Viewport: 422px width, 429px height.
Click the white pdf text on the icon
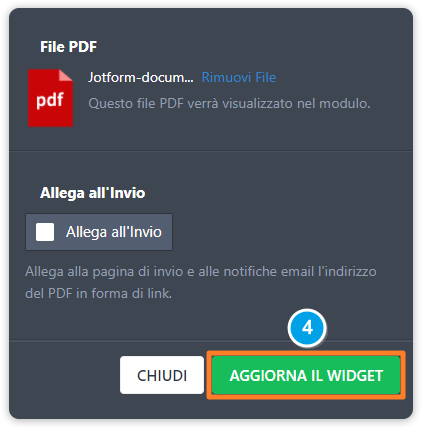50,100
